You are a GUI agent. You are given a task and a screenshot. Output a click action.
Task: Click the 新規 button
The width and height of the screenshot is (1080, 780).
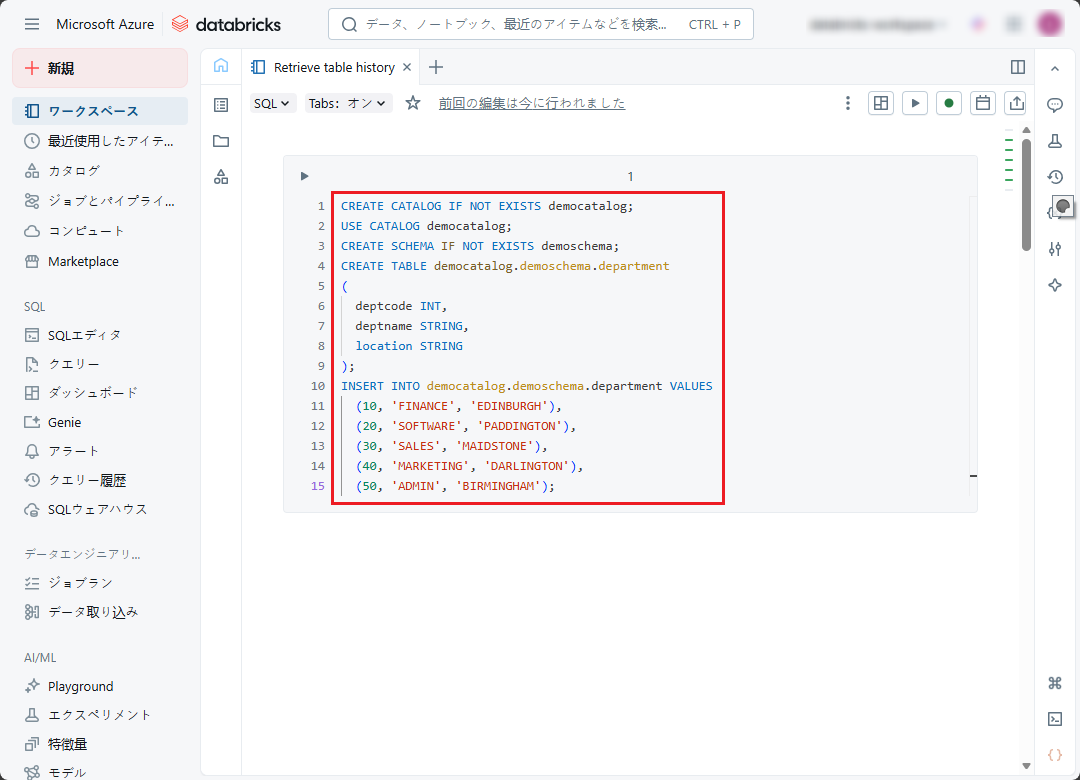[100, 68]
